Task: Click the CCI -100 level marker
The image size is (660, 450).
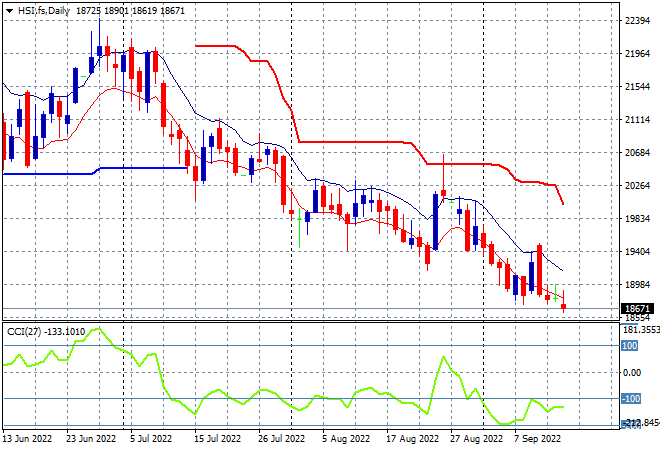Action: [x=630, y=399]
